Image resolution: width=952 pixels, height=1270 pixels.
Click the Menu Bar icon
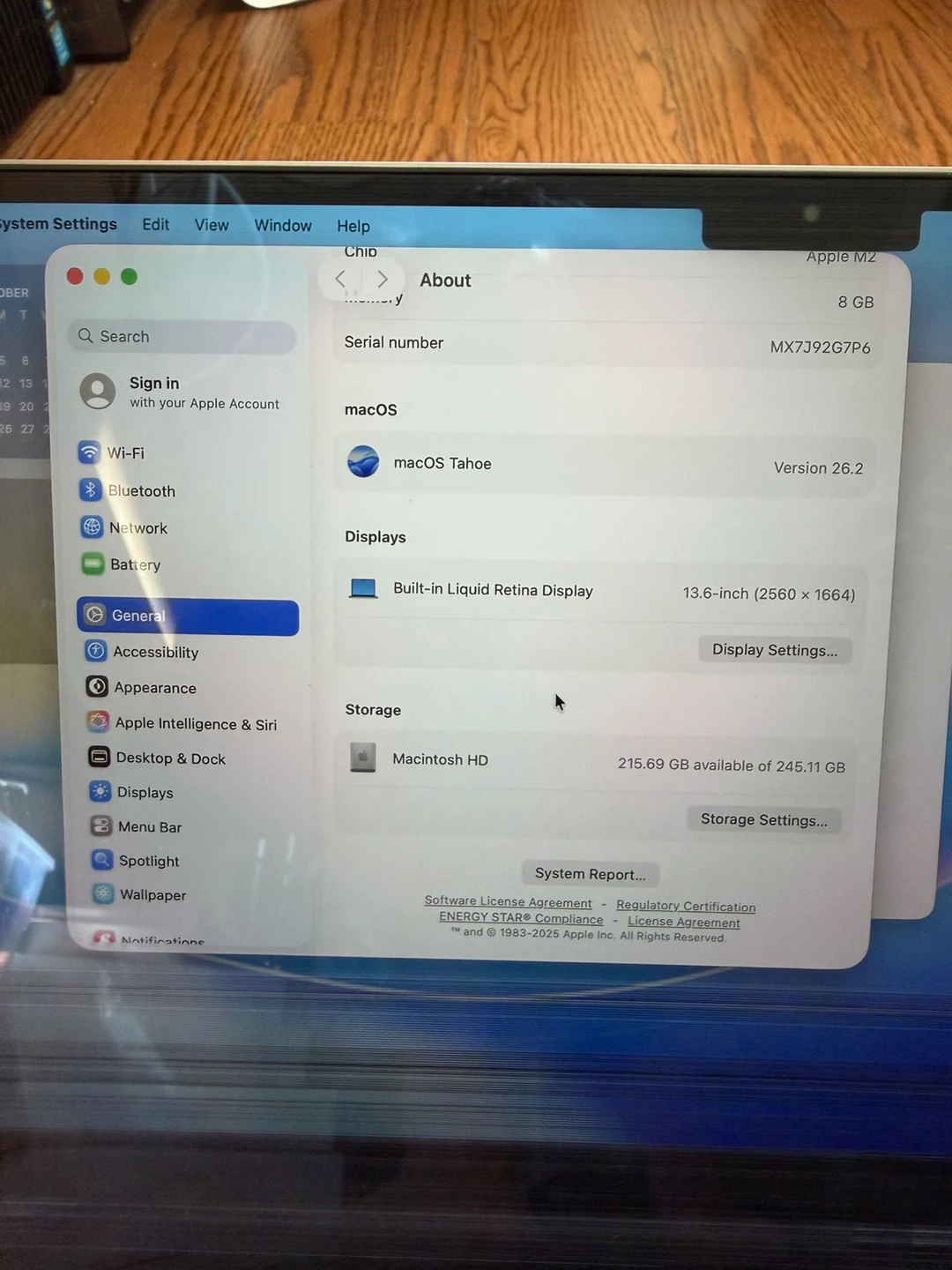101,825
